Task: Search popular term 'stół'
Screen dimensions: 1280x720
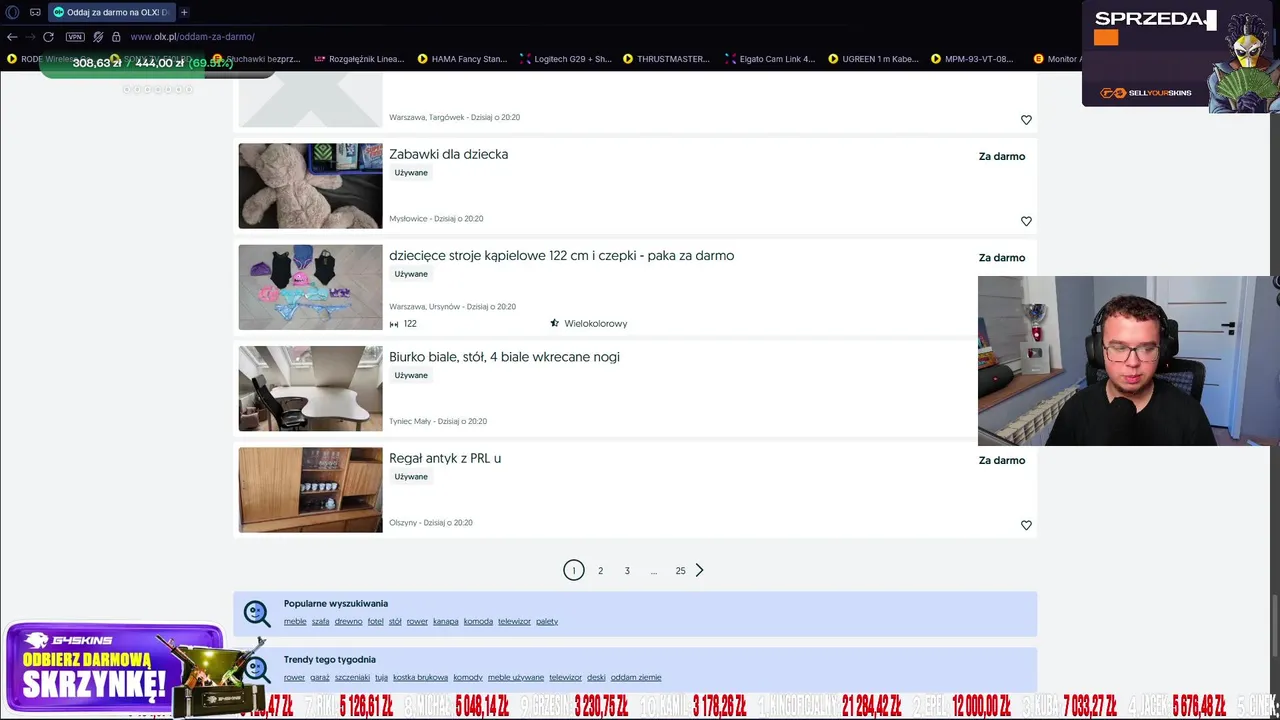Action: 395,621
